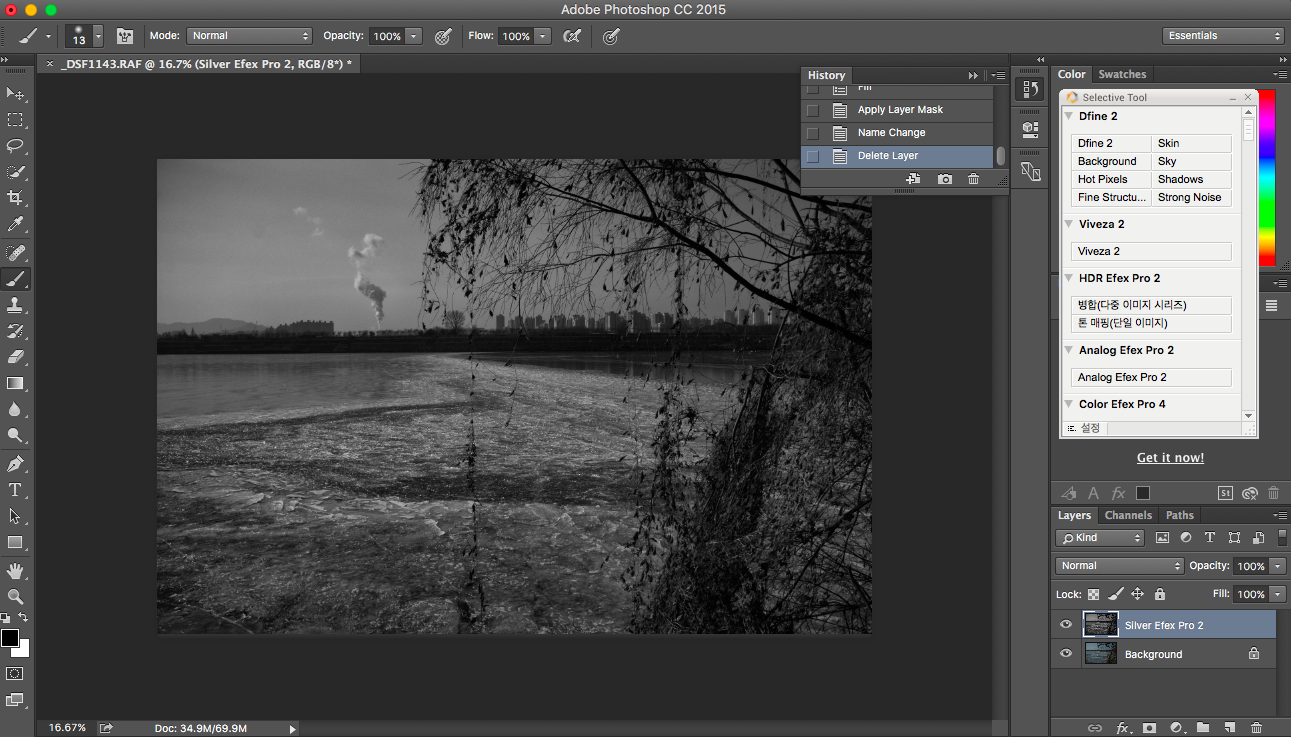Hide the Silver Efex Pro 2 layer
This screenshot has width=1291, height=737.
point(1066,625)
